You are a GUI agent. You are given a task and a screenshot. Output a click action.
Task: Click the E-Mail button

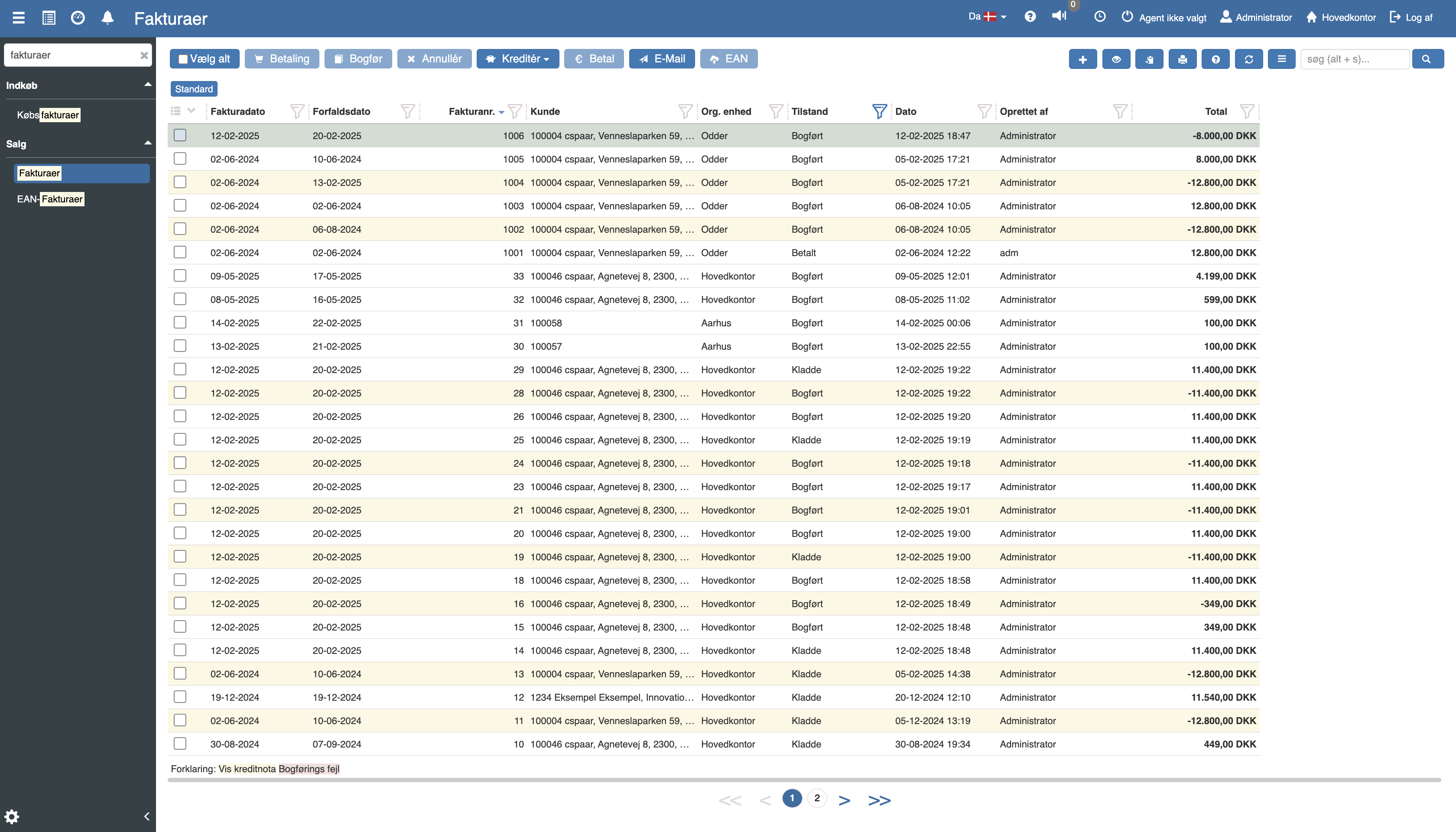[x=661, y=59]
